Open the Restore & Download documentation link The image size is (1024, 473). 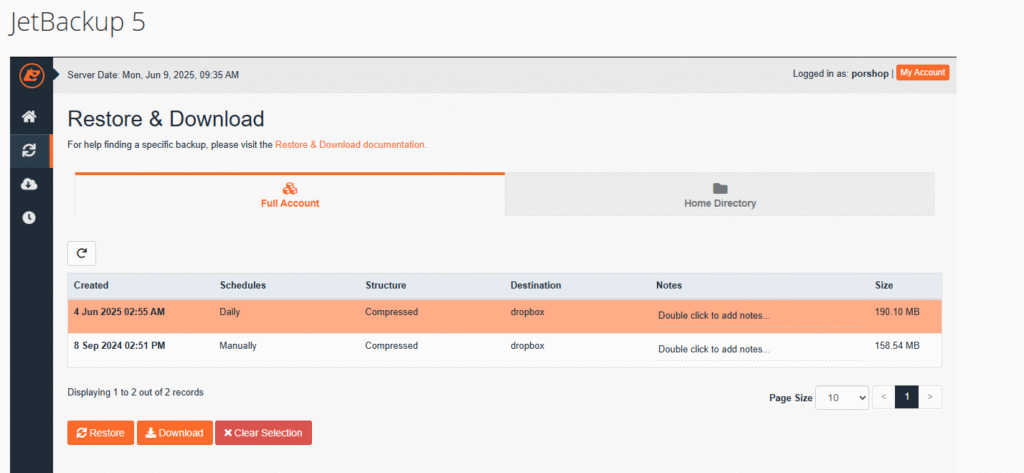(351, 144)
